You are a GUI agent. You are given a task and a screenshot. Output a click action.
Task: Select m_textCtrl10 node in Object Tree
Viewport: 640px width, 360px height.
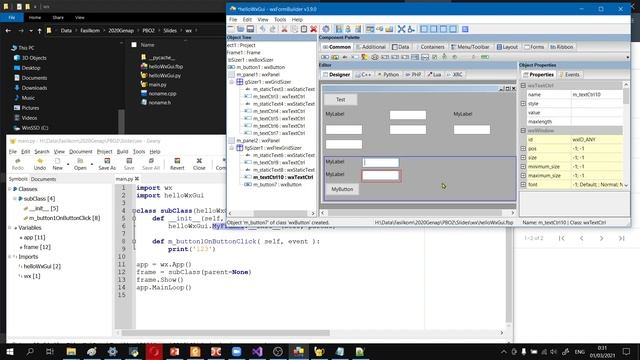tap(283, 177)
